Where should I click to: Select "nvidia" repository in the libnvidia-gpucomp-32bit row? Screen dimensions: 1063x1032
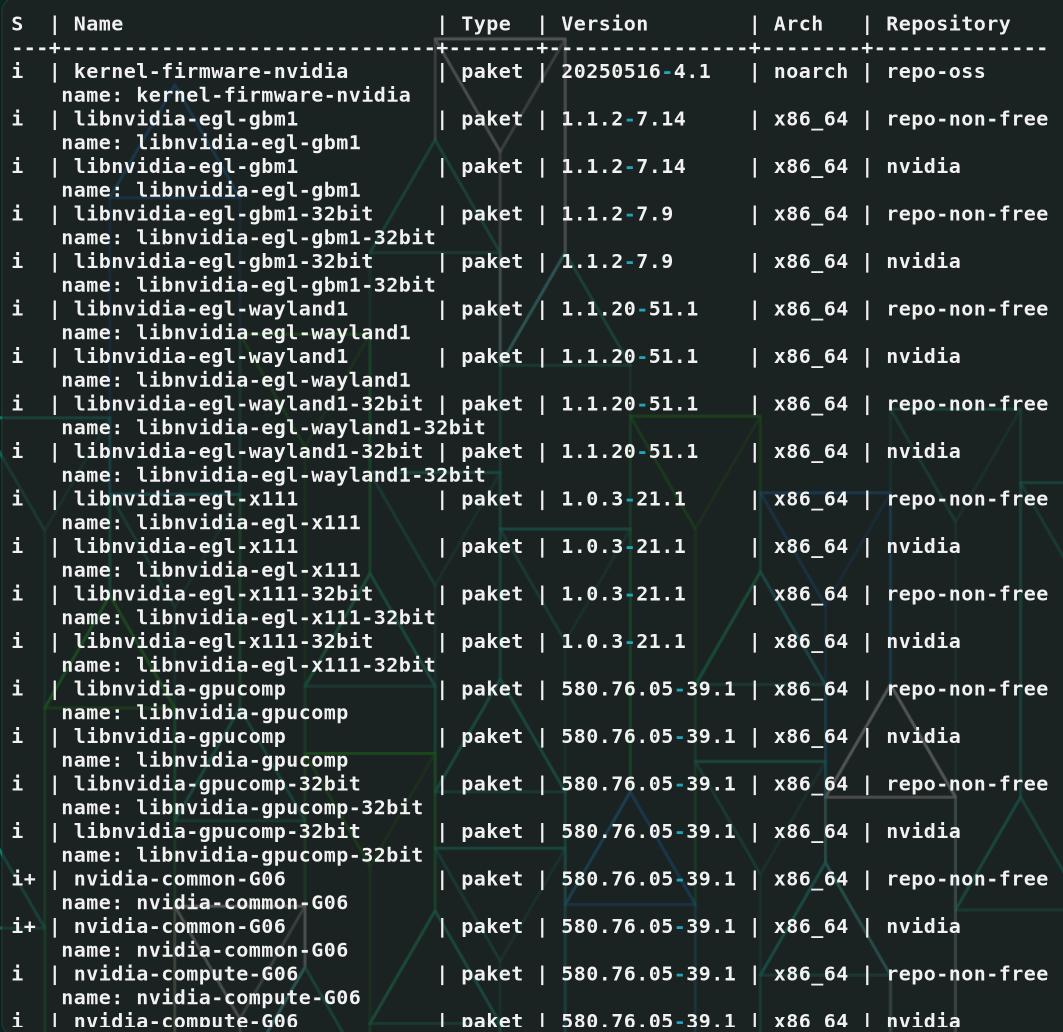pyautogui.click(x=923, y=831)
